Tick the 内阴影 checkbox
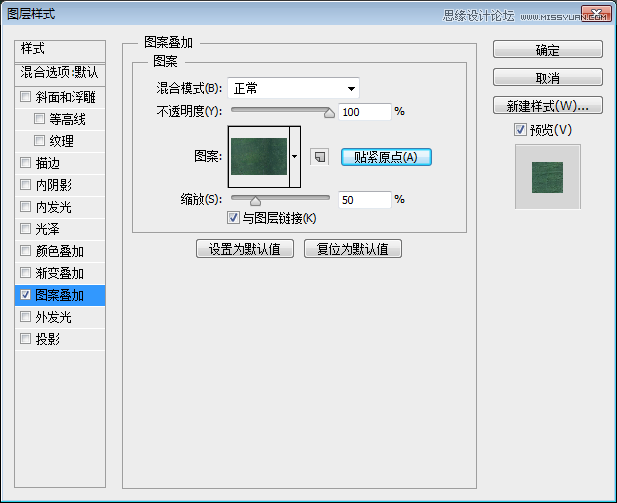Image resolution: width=617 pixels, height=503 pixels. (26, 185)
